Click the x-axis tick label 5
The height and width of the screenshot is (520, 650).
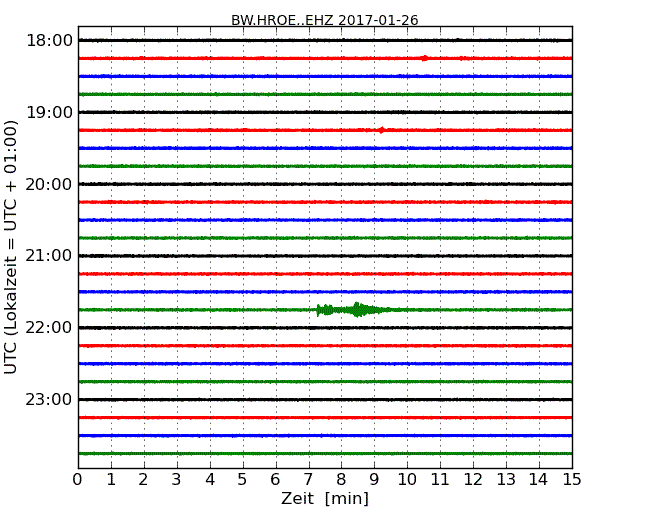coord(243,480)
